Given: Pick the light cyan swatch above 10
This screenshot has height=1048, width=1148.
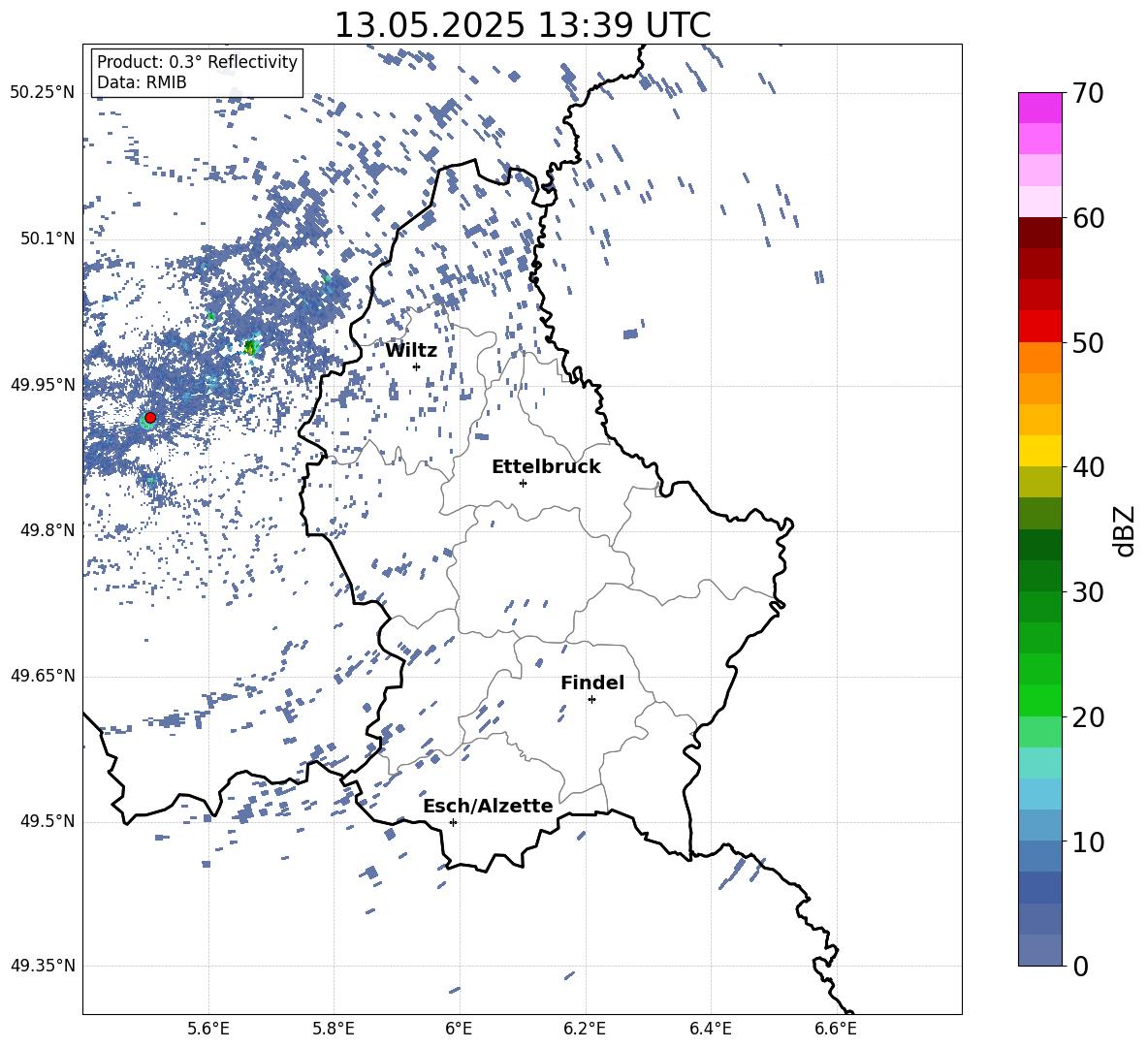Looking at the screenshot, I should click(x=1039, y=793).
